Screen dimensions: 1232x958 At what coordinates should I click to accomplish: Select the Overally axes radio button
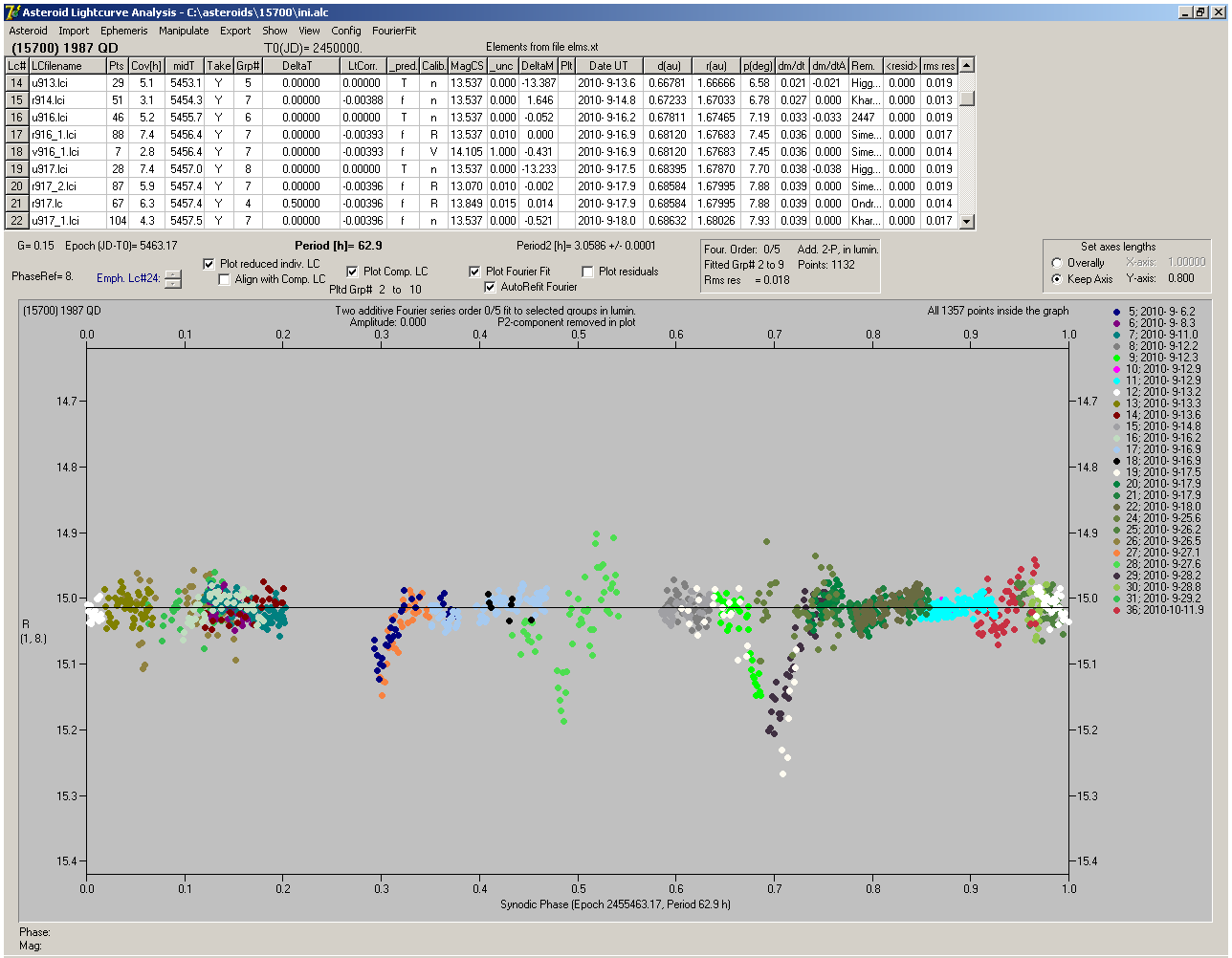click(x=1057, y=263)
